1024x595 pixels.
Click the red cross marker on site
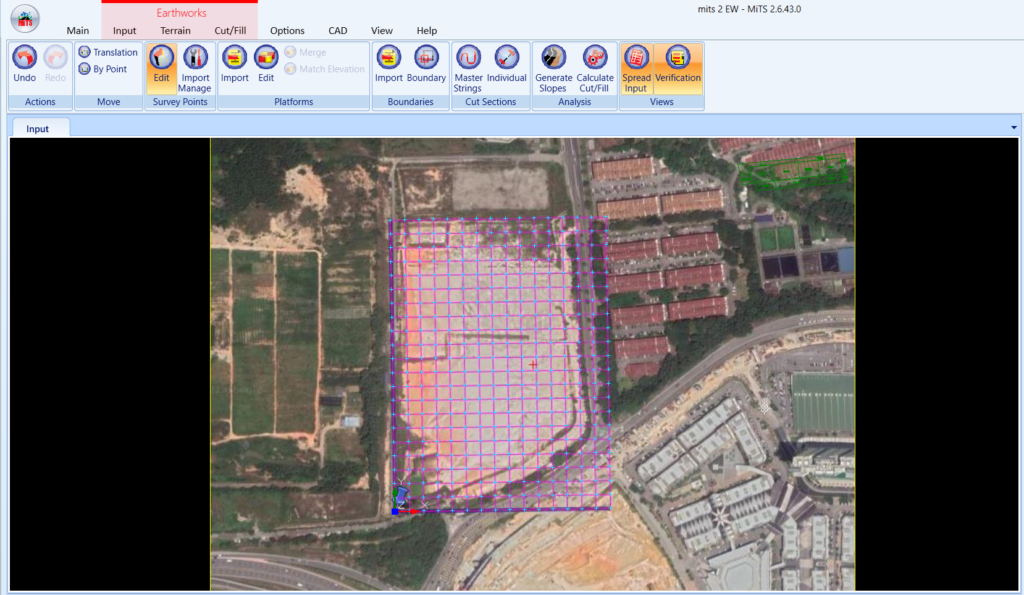pyautogui.click(x=534, y=364)
